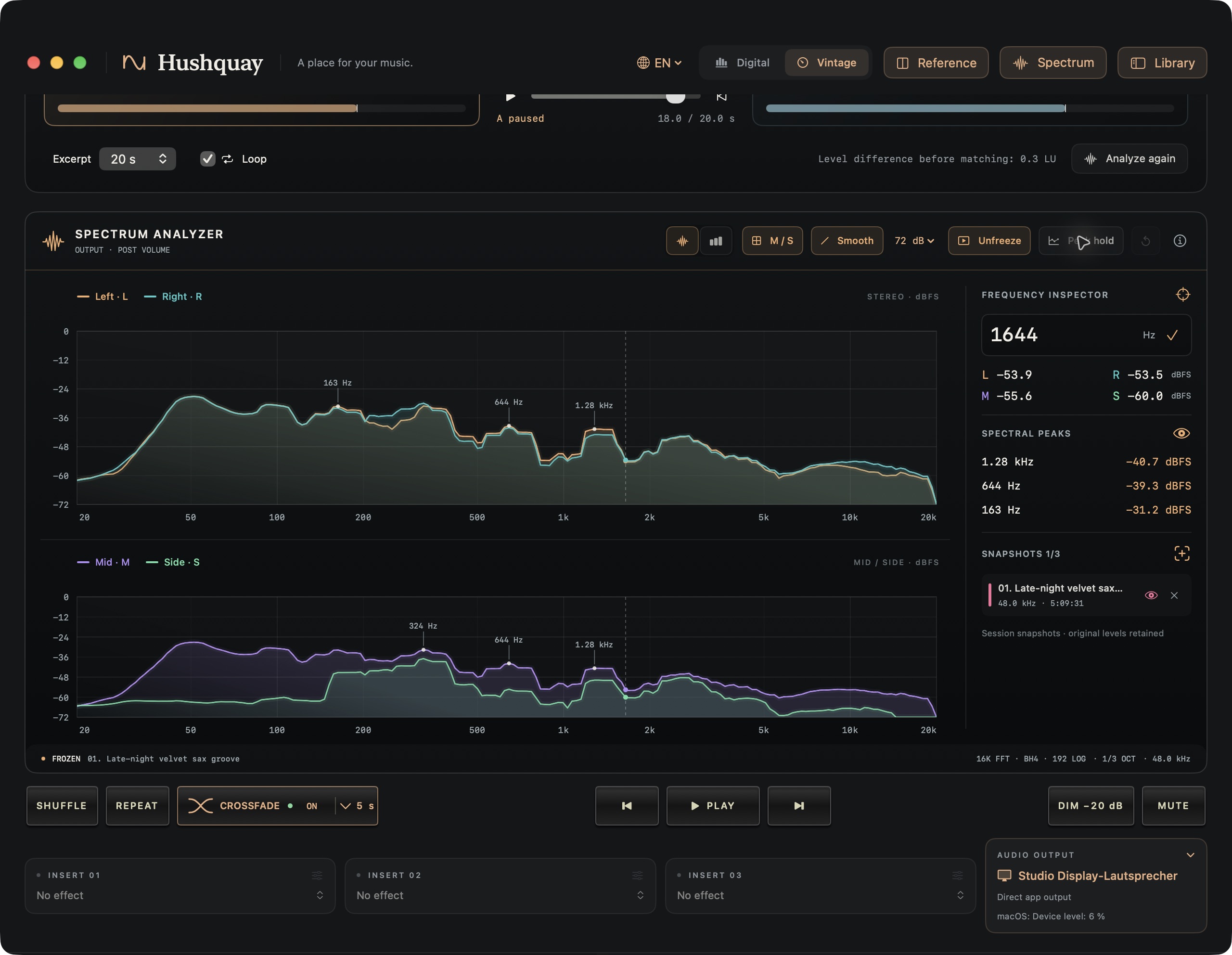Activate the frequency inspector crosshair icon
Viewport: 1232px width, 955px height.
tap(1182, 295)
